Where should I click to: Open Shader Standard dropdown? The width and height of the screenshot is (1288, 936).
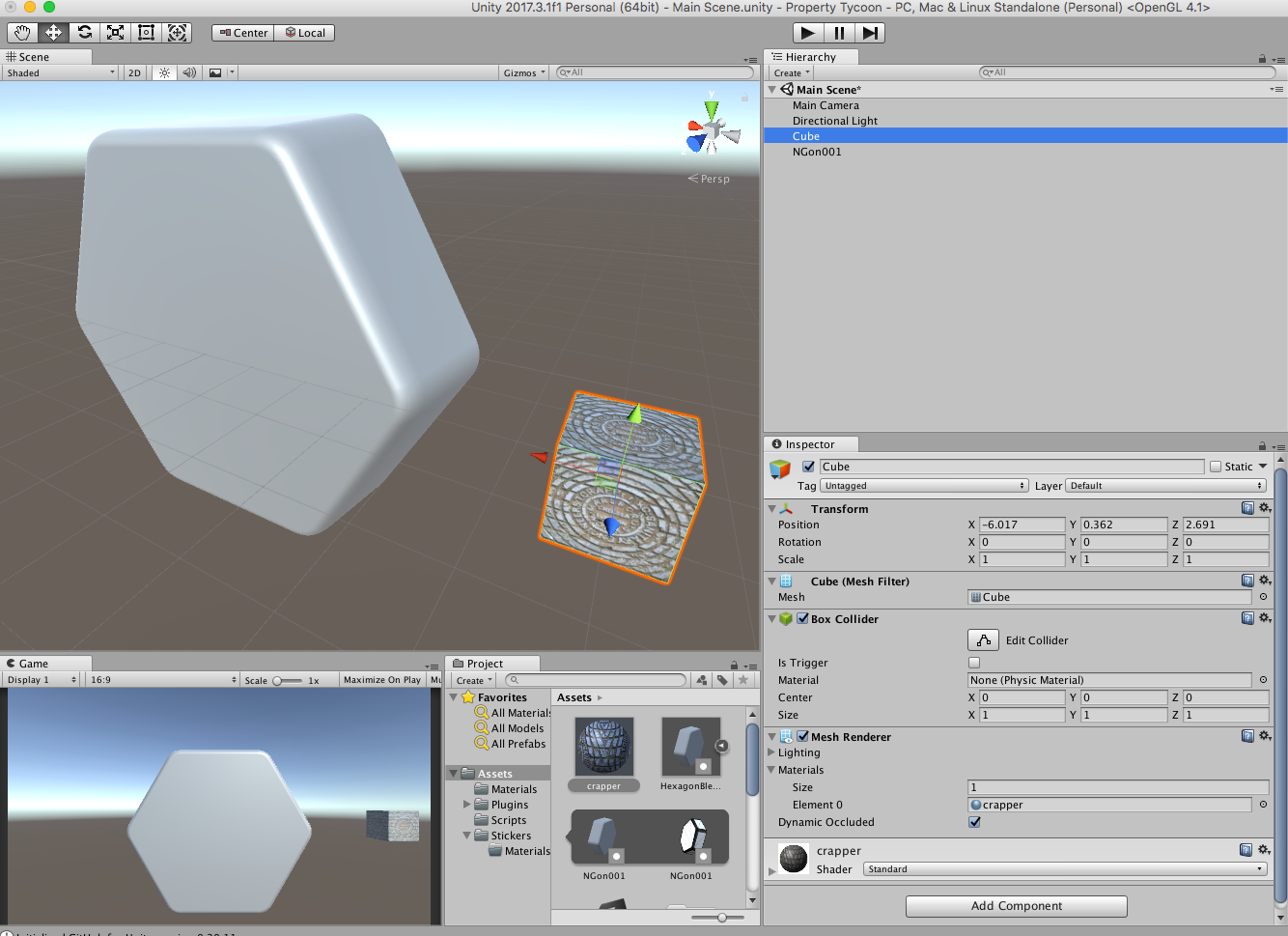[1065, 869]
